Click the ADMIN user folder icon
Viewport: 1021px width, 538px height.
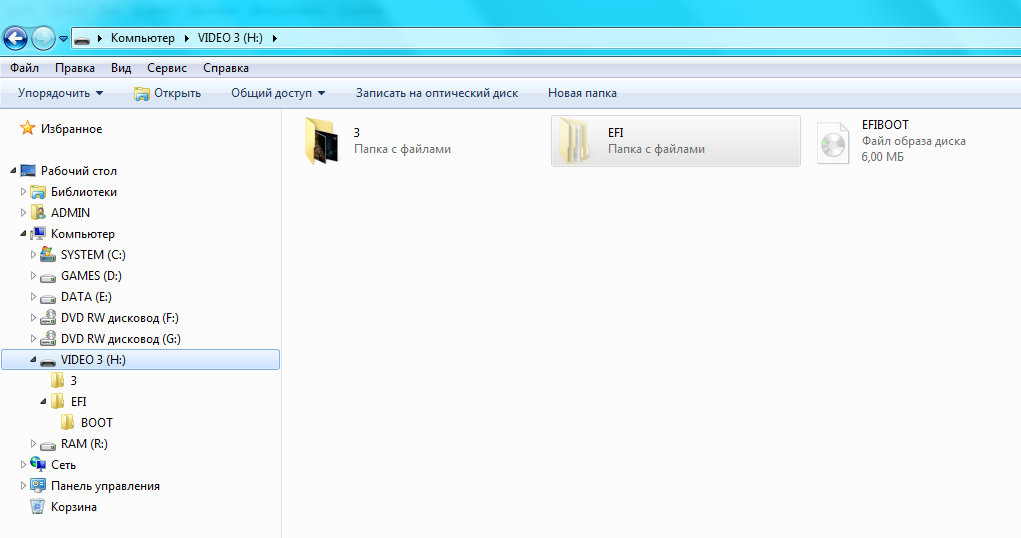click(x=38, y=212)
